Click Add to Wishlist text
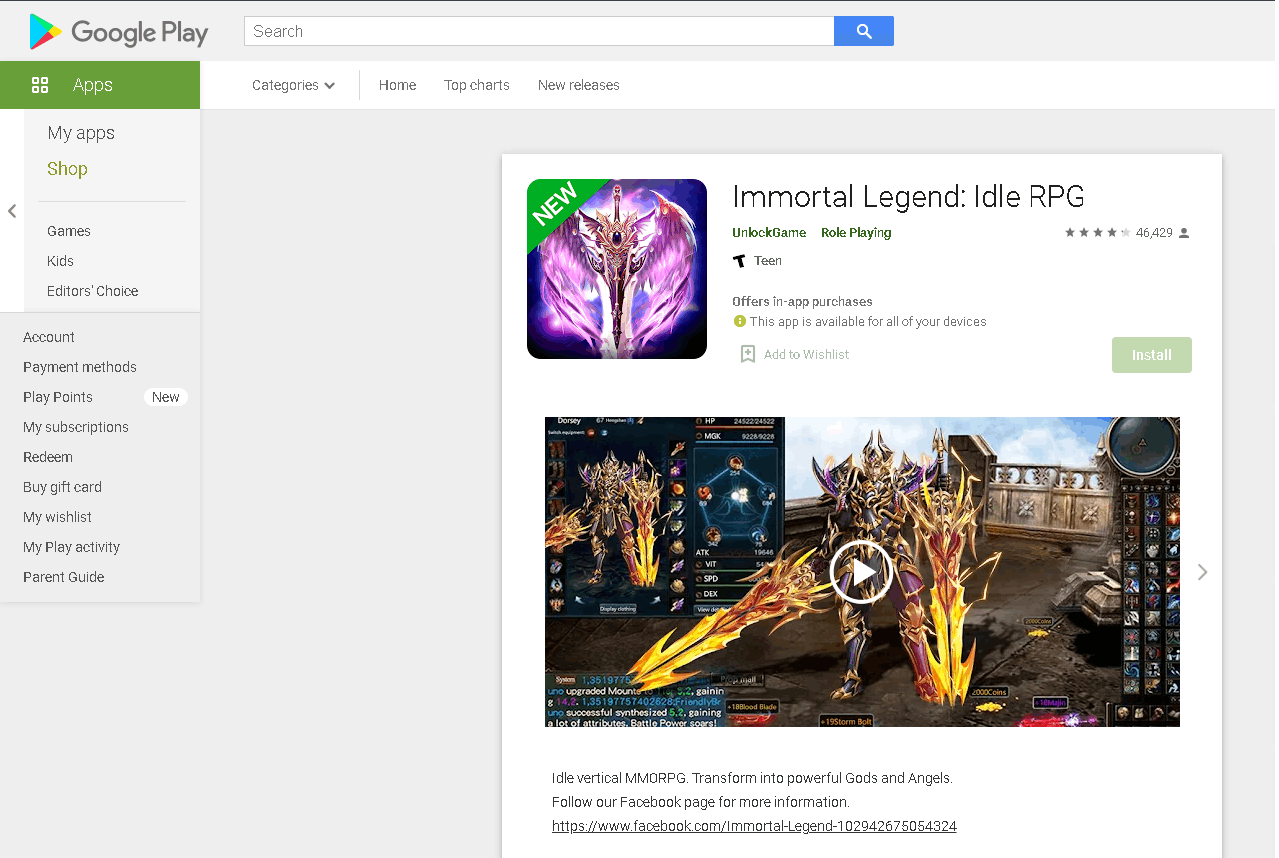Image resolution: width=1279 pixels, height=858 pixels. point(806,354)
